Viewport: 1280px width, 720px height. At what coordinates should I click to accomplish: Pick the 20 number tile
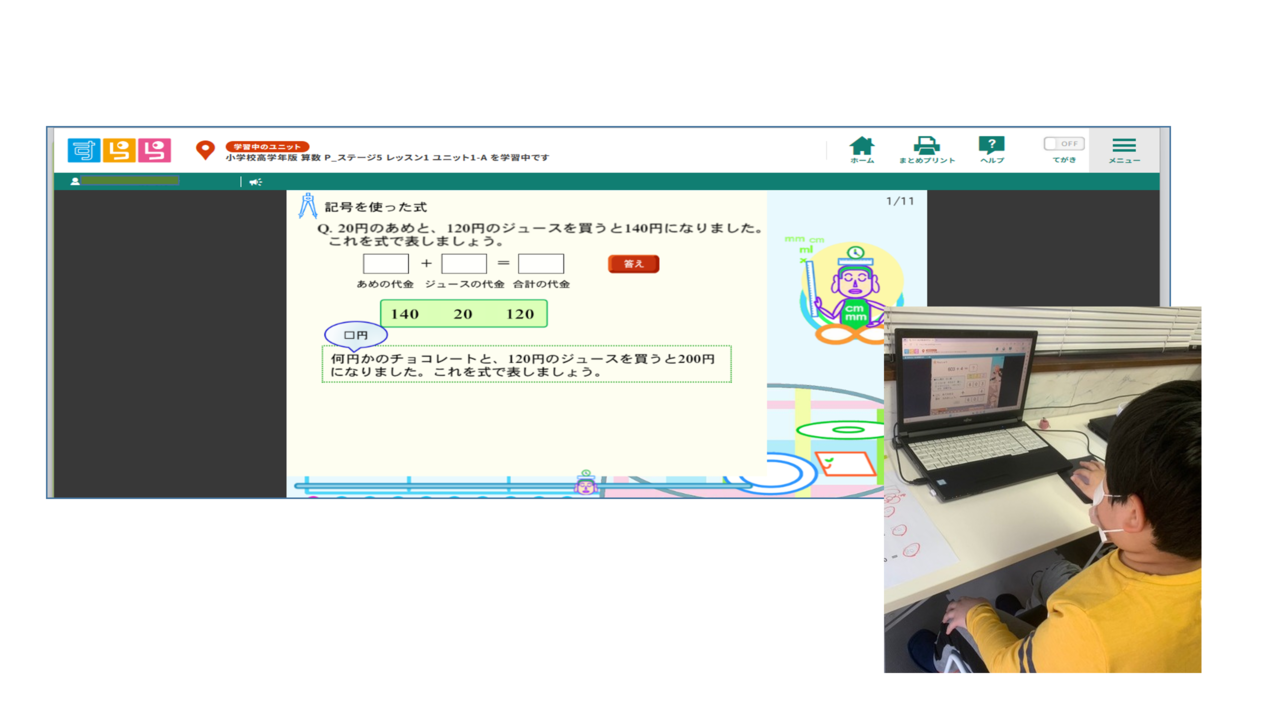[x=463, y=314]
